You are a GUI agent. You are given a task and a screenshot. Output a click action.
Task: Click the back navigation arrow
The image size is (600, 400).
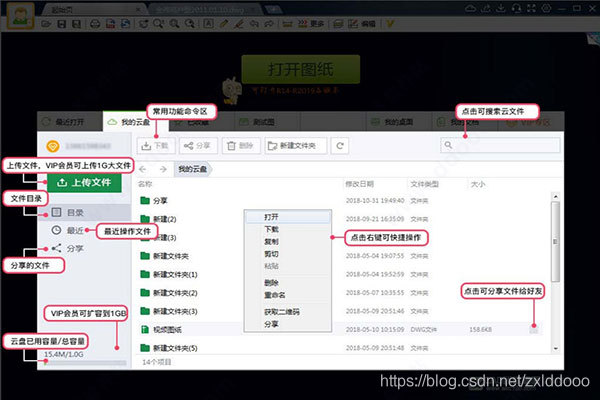click(x=143, y=169)
